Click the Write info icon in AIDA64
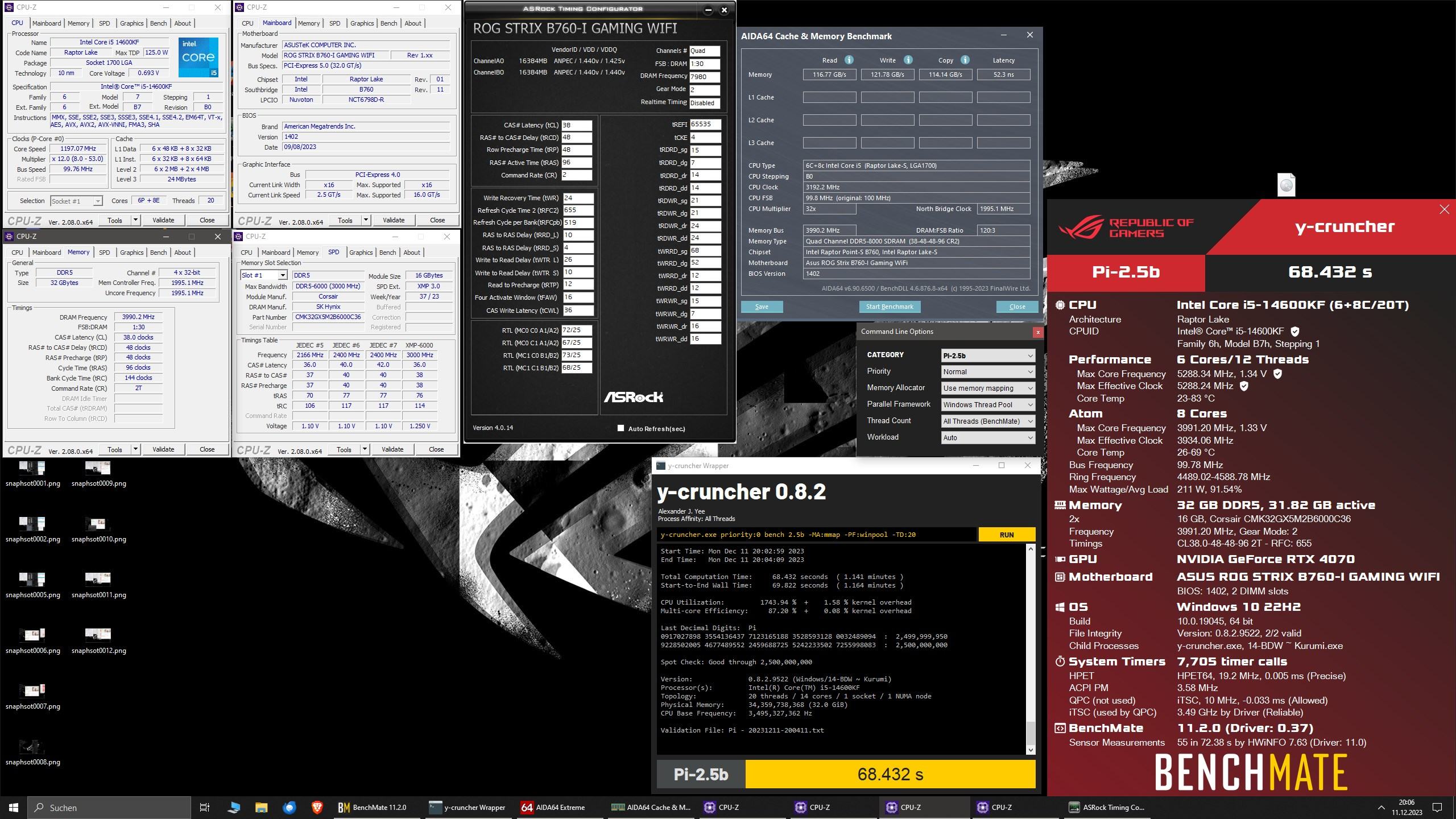This screenshot has height=819, width=1456. pyautogui.click(x=908, y=60)
